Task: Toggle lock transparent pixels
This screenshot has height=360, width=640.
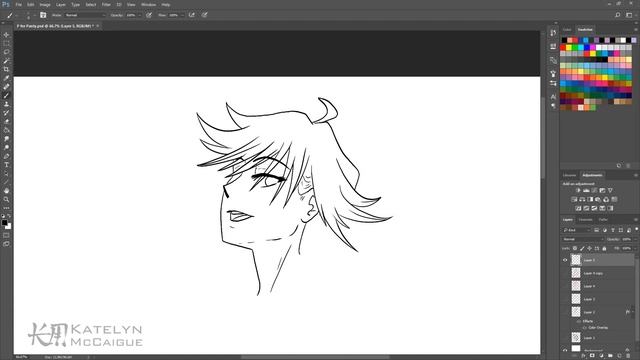Action: [x=575, y=248]
